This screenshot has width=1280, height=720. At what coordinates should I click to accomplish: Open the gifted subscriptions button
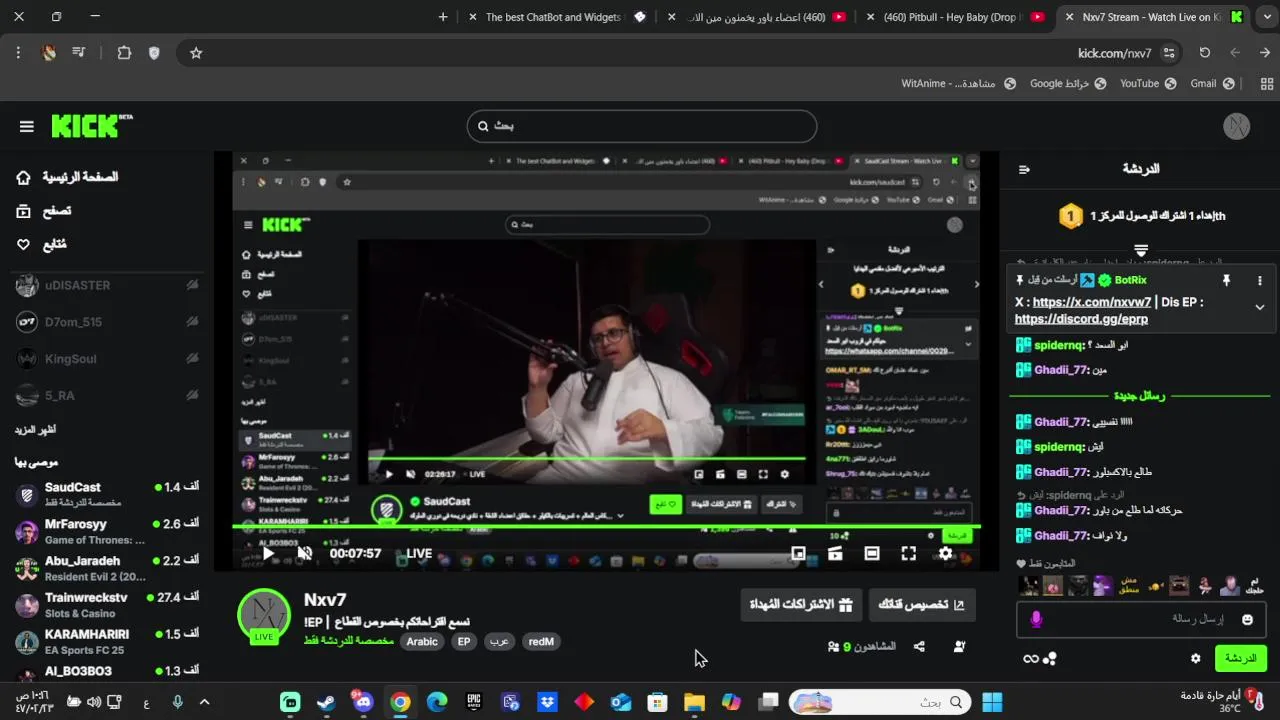click(x=801, y=604)
